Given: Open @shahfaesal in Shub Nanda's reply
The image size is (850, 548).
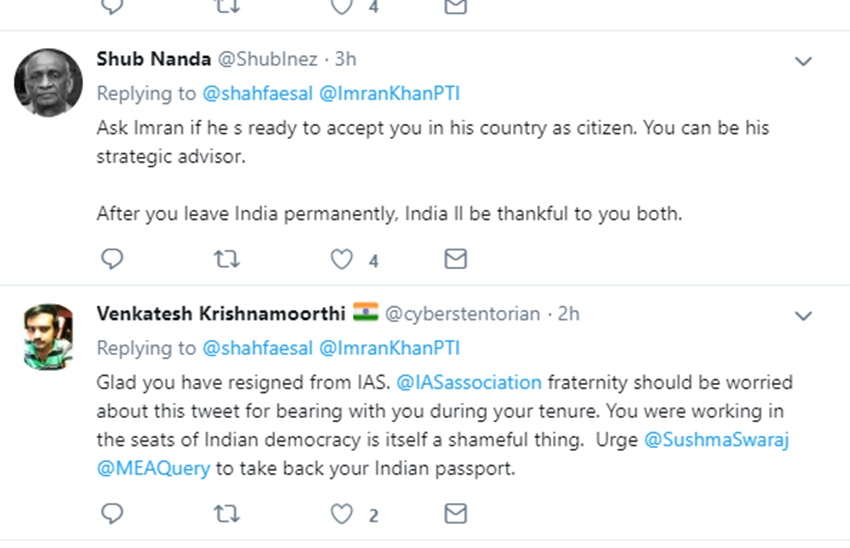Looking at the screenshot, I should click(x=257, y=94).
